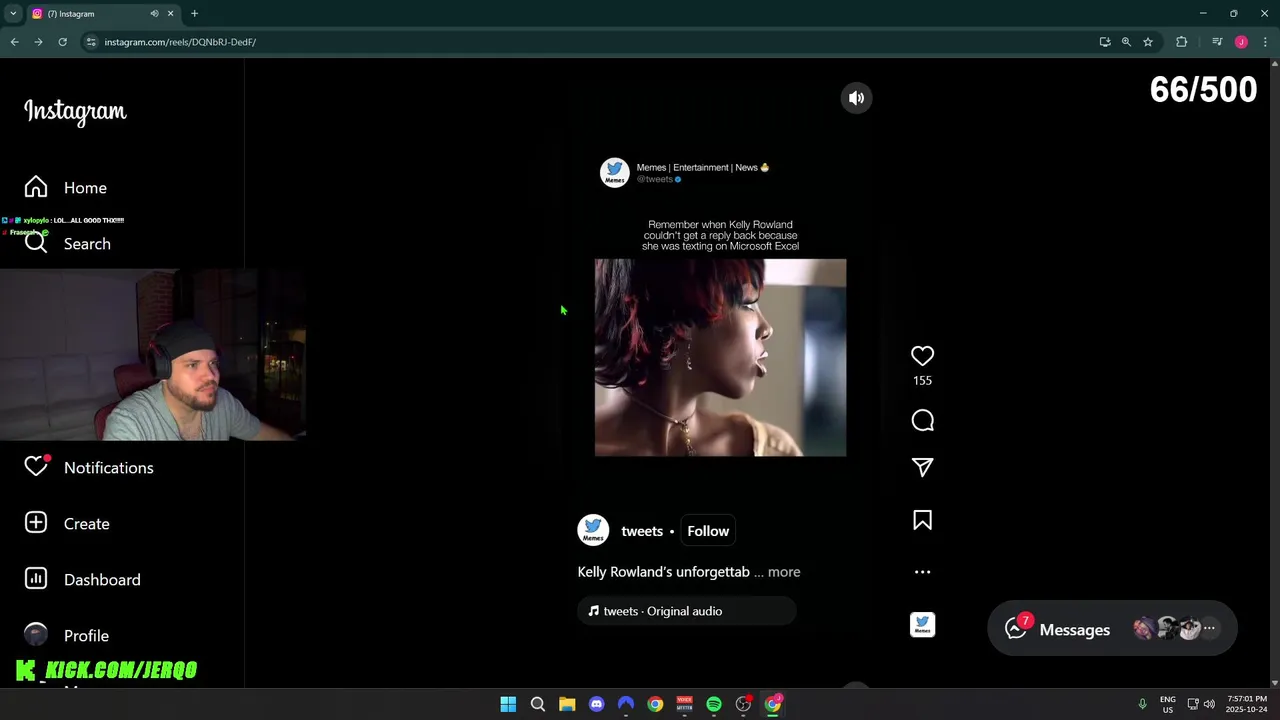
Task: Mute the tab via its speaker icon
Action: [x=154, y=14]
